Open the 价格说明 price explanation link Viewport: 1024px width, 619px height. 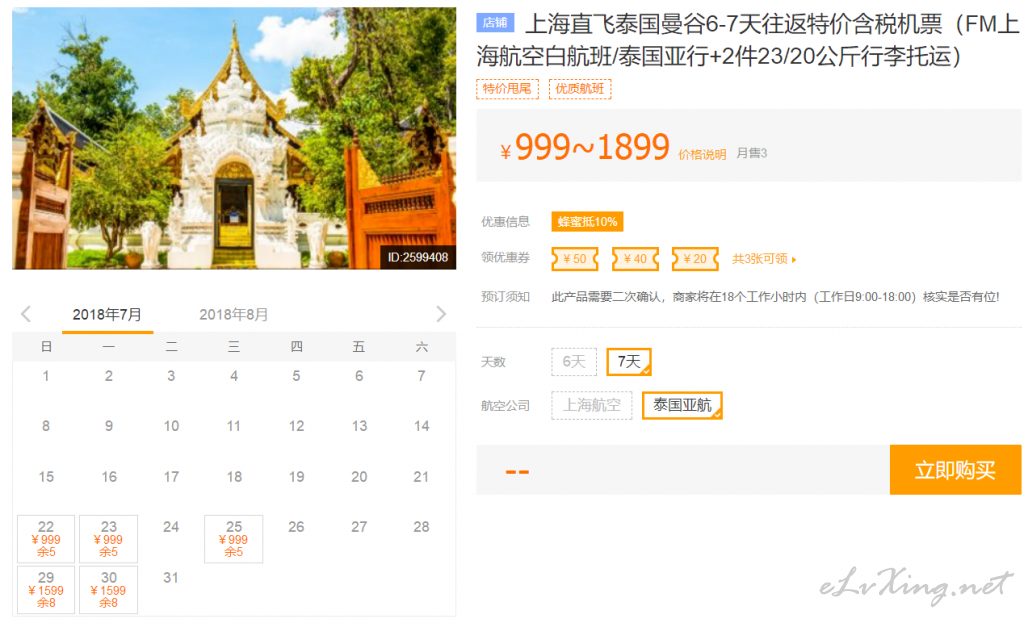coord(702,154)
